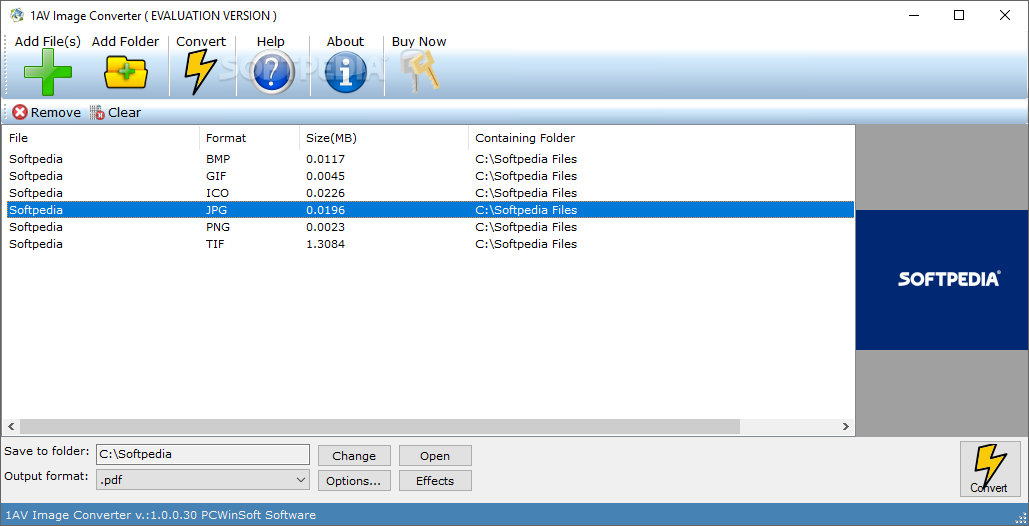Open About via the blue info icon
1029x526 pixels.
coord(346,72)
